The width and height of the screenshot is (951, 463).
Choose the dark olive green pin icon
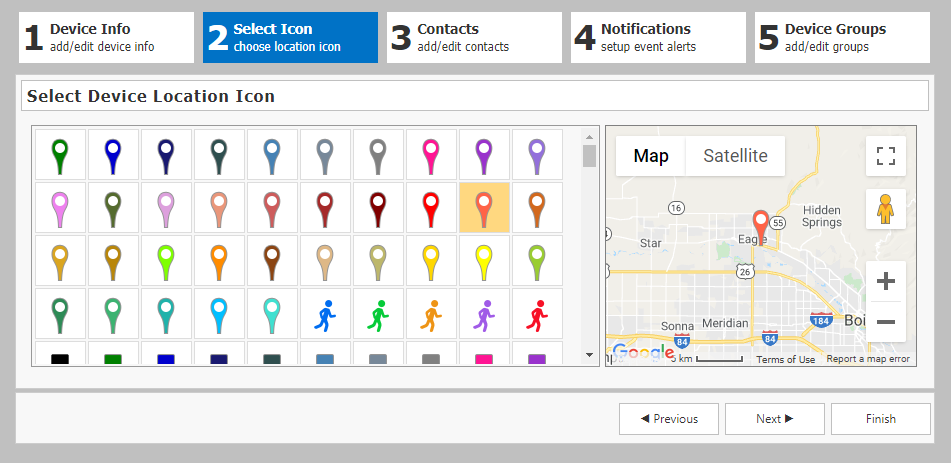pos(113,208)
